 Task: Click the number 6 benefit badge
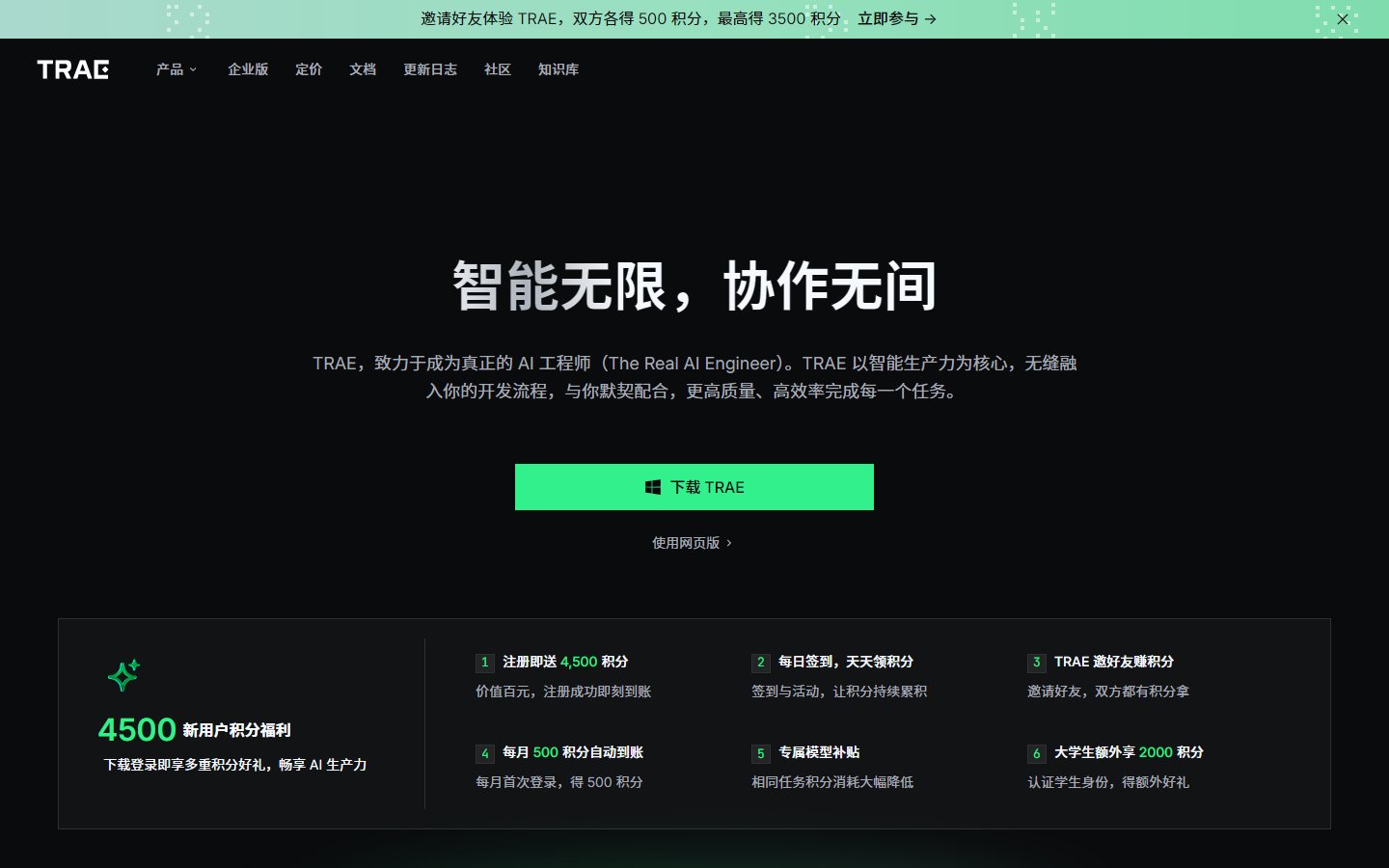click(1037, 753)
